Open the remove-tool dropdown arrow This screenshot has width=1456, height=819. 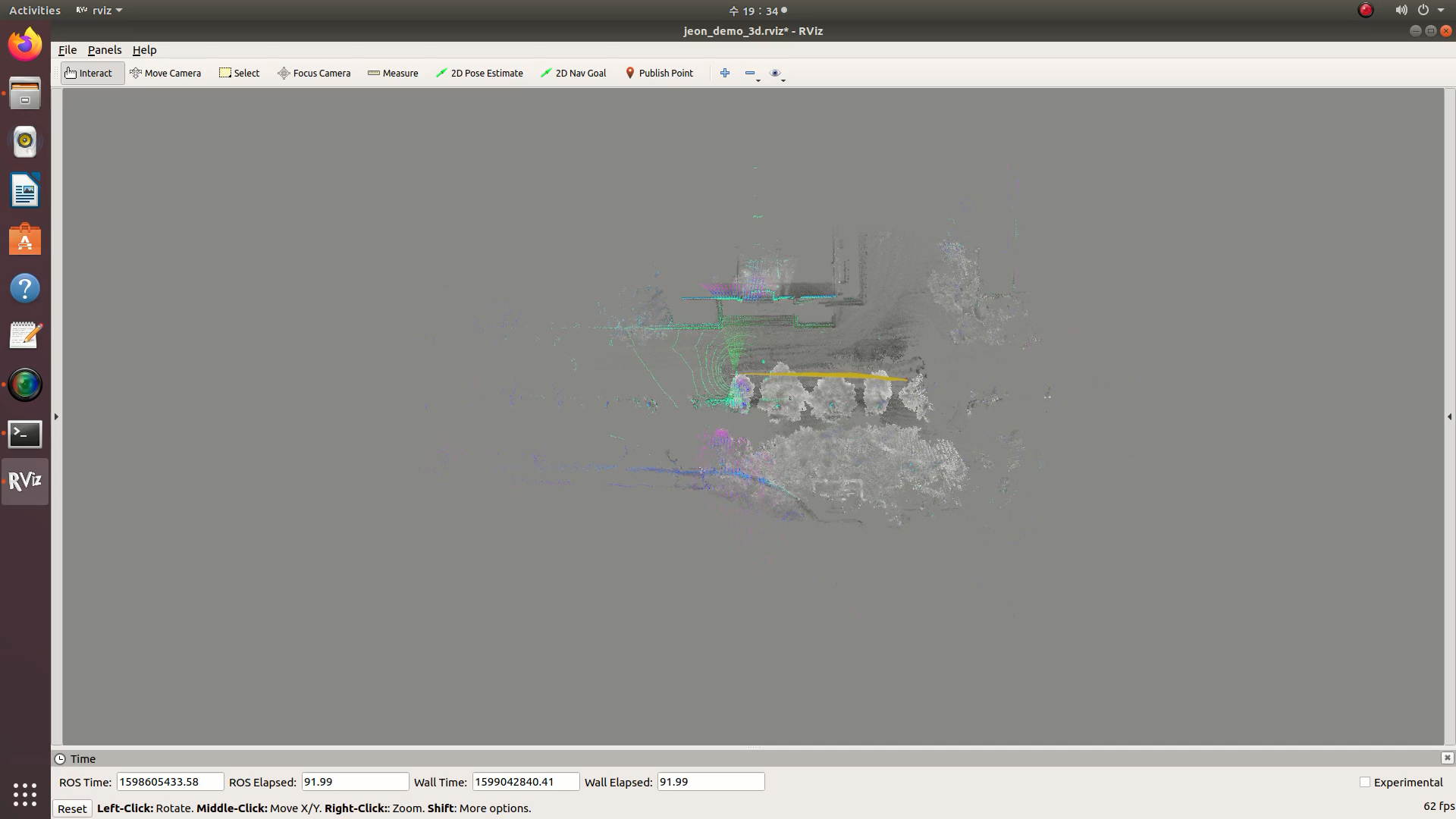(x=757, y=78)
